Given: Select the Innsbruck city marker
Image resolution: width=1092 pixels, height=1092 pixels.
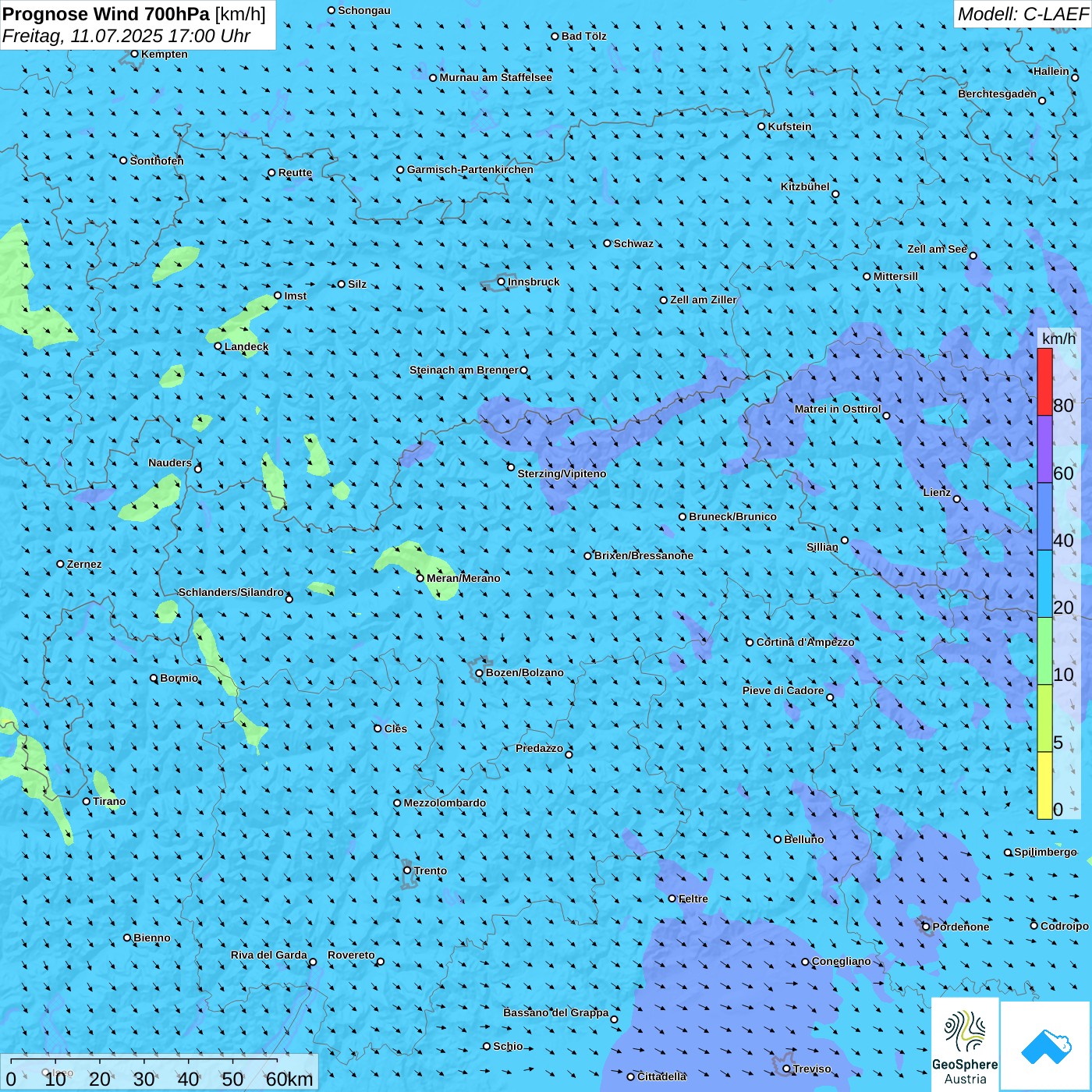Looking at the screenshot, I should [502, 282].
